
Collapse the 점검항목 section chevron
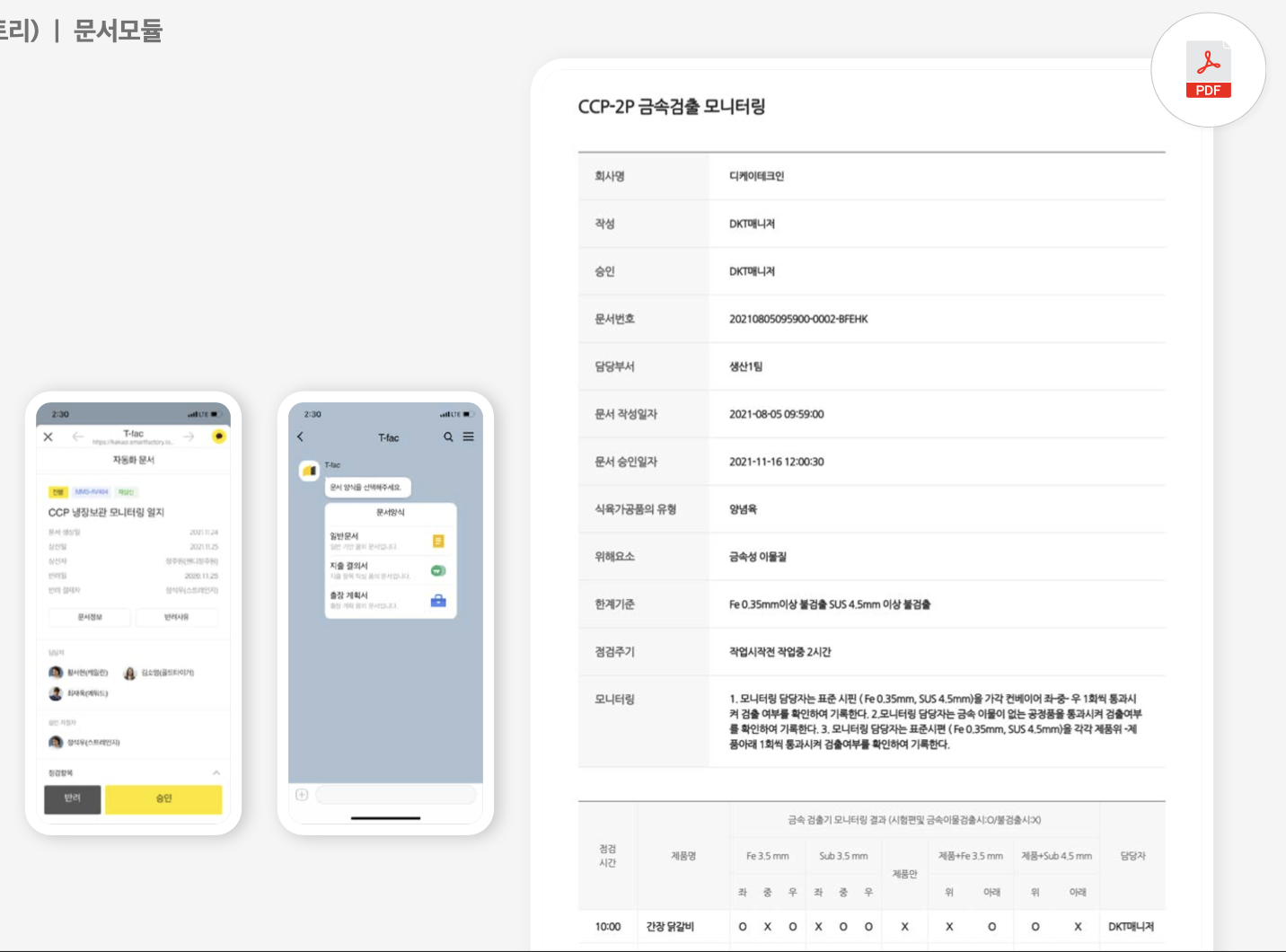click(216, 772)
